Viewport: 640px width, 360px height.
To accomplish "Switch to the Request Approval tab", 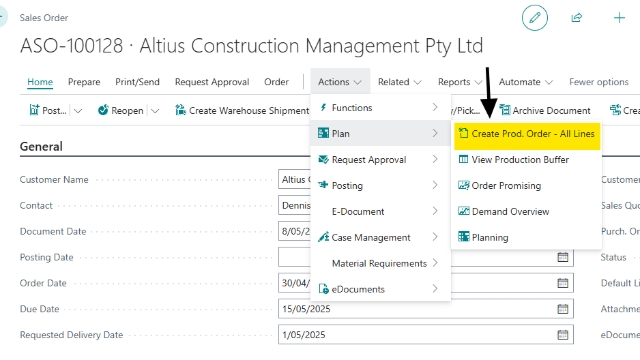I will [212, 82].
